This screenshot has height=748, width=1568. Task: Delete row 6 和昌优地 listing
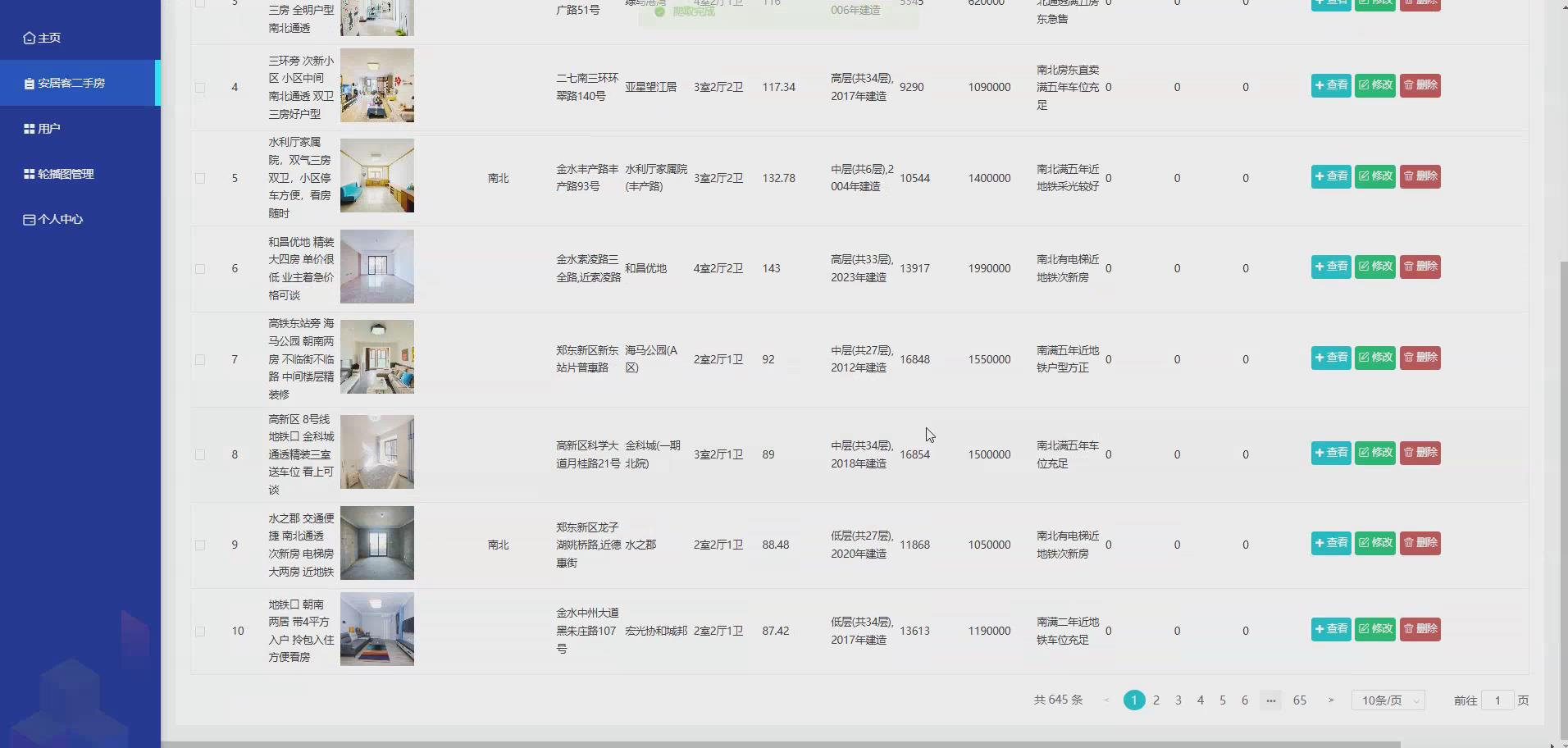[x=1420, y=267]
